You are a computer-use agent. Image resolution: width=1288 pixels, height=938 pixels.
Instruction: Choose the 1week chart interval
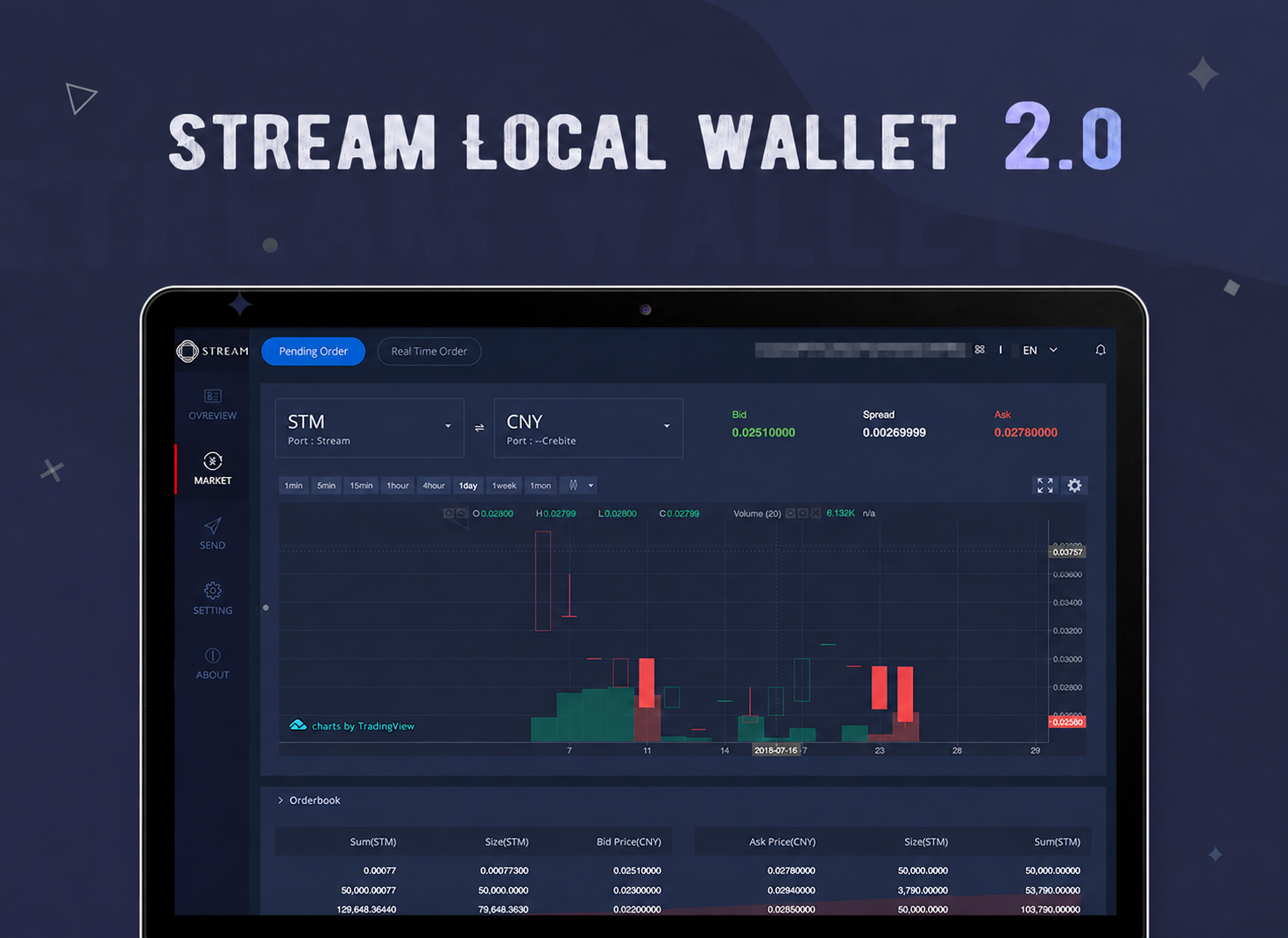click(x=504, y=486)
